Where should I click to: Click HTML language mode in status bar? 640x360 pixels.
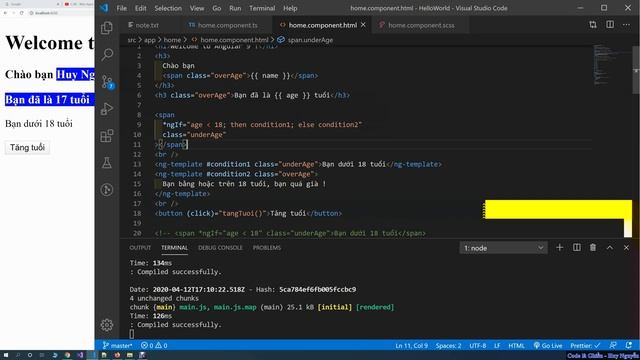(x=516, y=345)
